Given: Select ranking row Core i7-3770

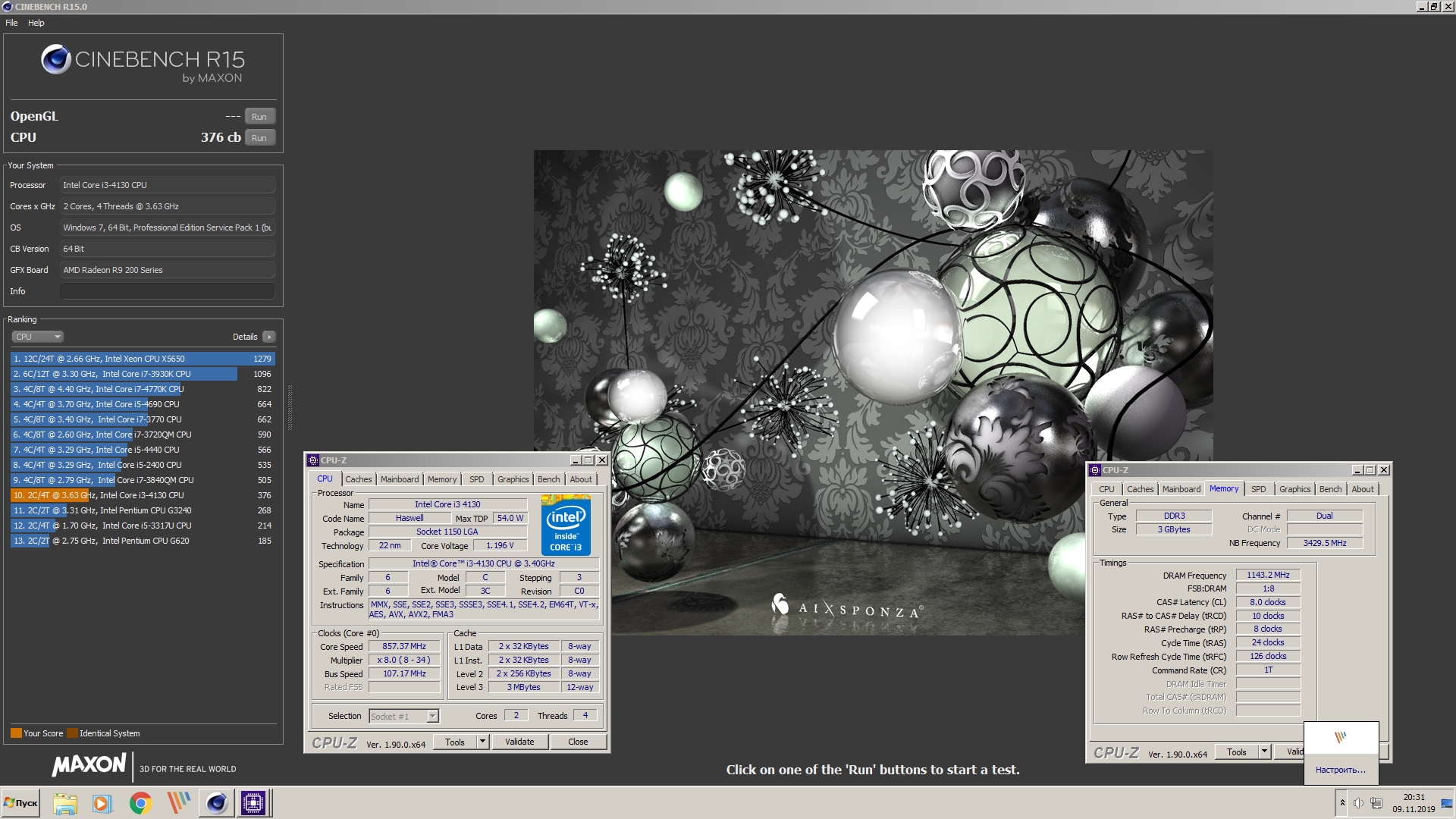Looking at the screenshot, I should point(143,419).
